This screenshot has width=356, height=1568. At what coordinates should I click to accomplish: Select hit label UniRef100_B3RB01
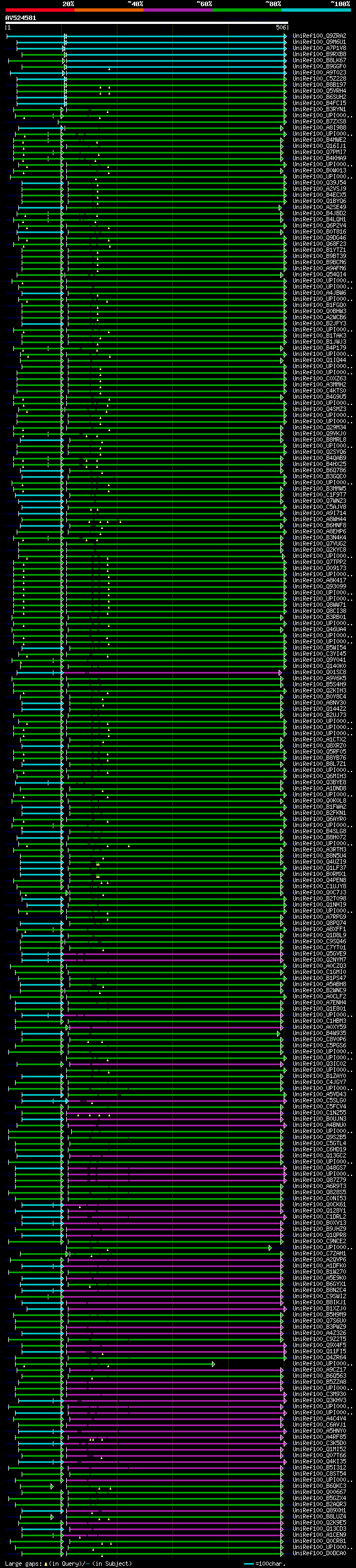(319, 617)
